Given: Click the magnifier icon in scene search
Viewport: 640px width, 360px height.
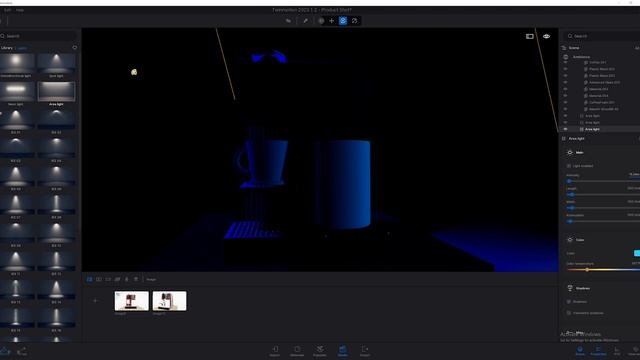Looking at the screenshot, I should [x=570, y=36].
